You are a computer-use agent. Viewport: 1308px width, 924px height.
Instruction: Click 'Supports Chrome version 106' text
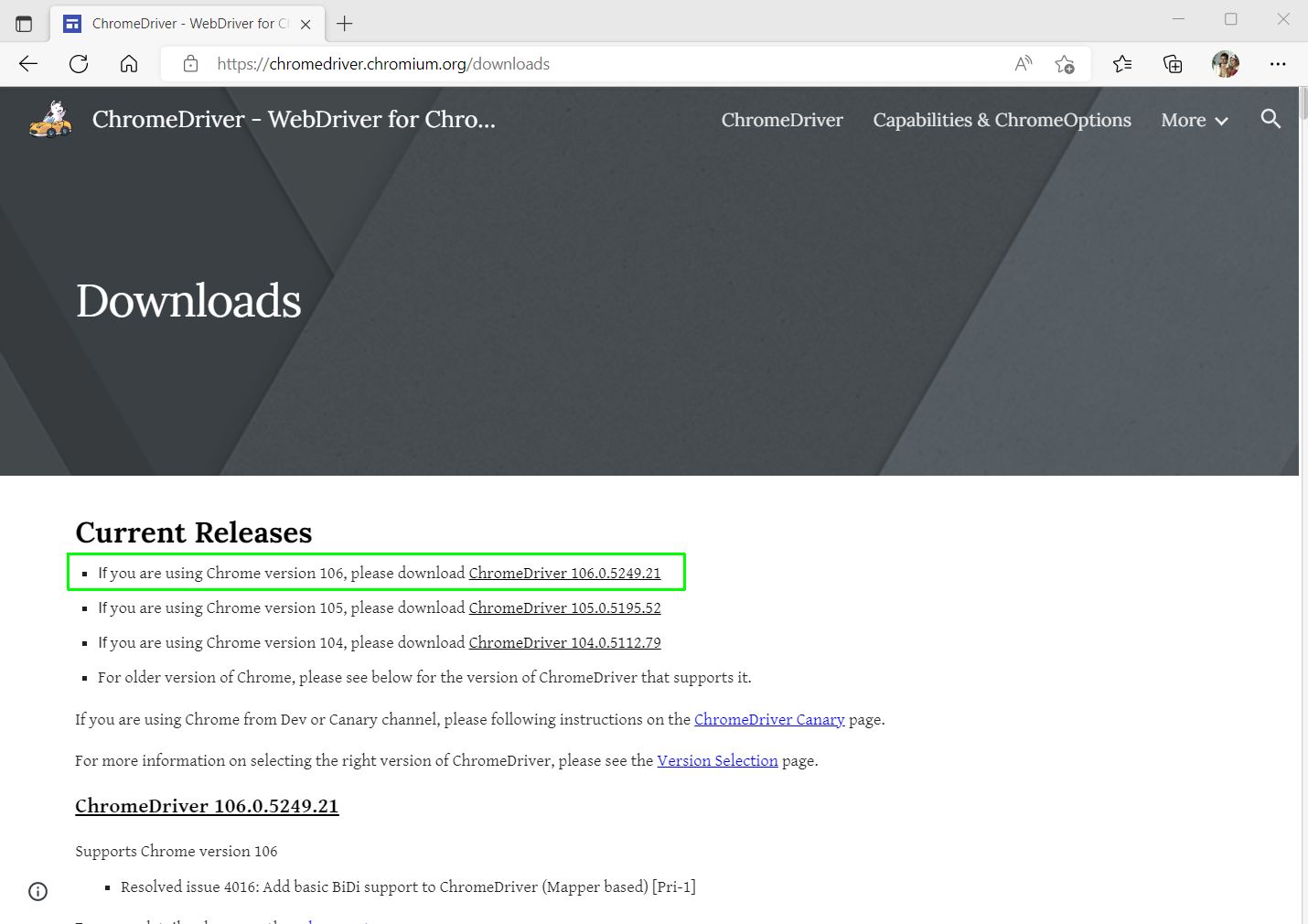(x=176, y=852)
